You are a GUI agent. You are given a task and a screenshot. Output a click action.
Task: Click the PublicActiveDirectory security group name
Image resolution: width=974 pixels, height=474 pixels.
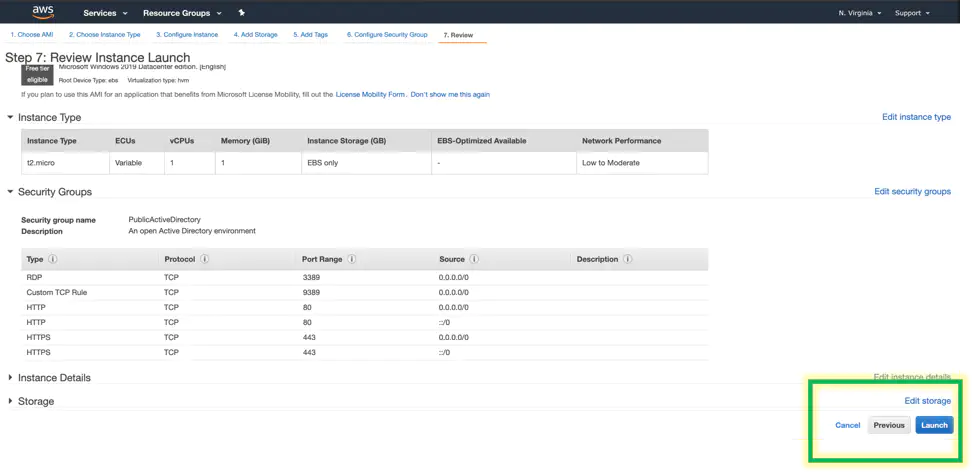(x=165, y=219)
